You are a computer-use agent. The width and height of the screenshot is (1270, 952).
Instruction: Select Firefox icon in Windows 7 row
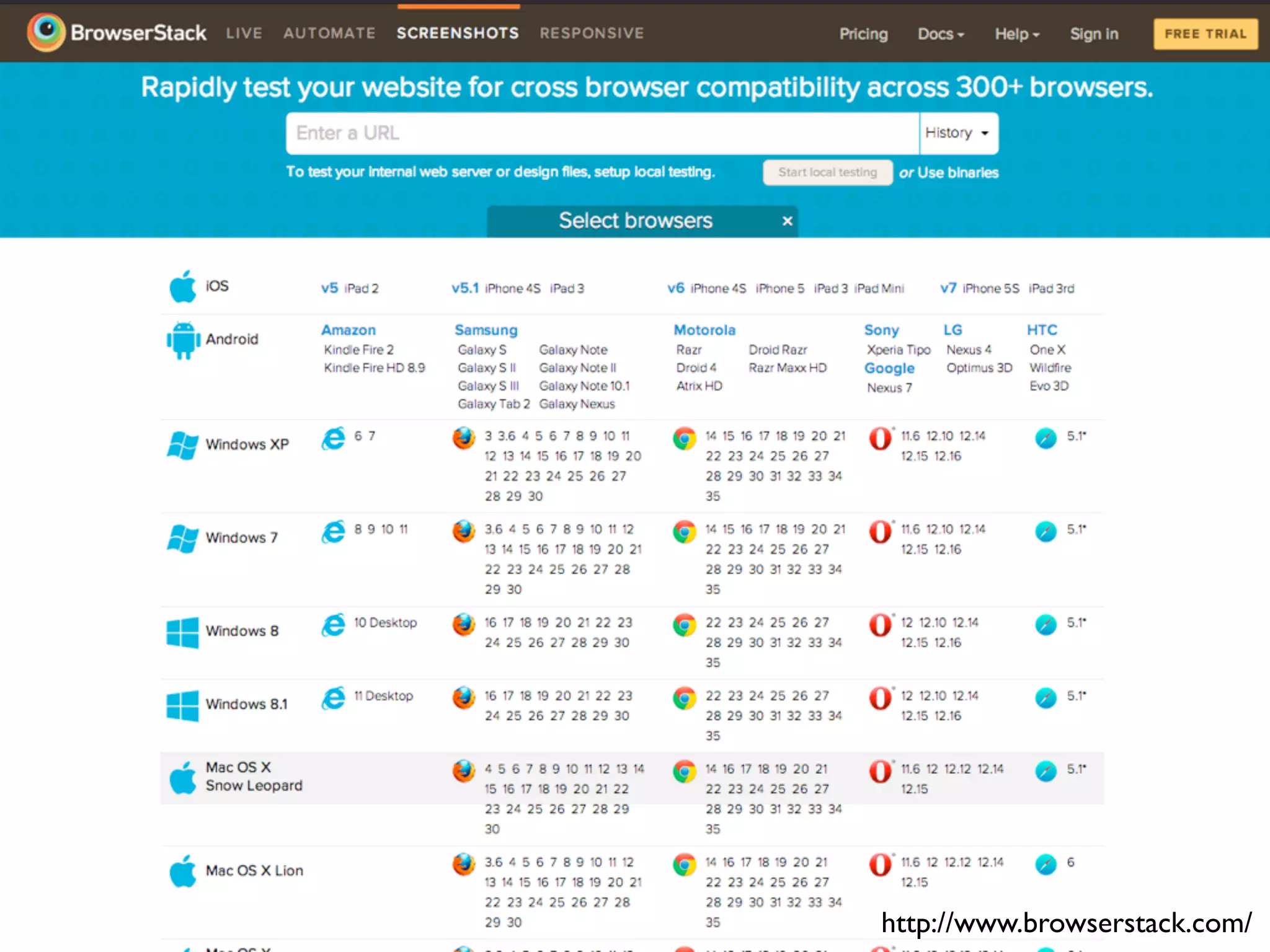tap(463, 531)
